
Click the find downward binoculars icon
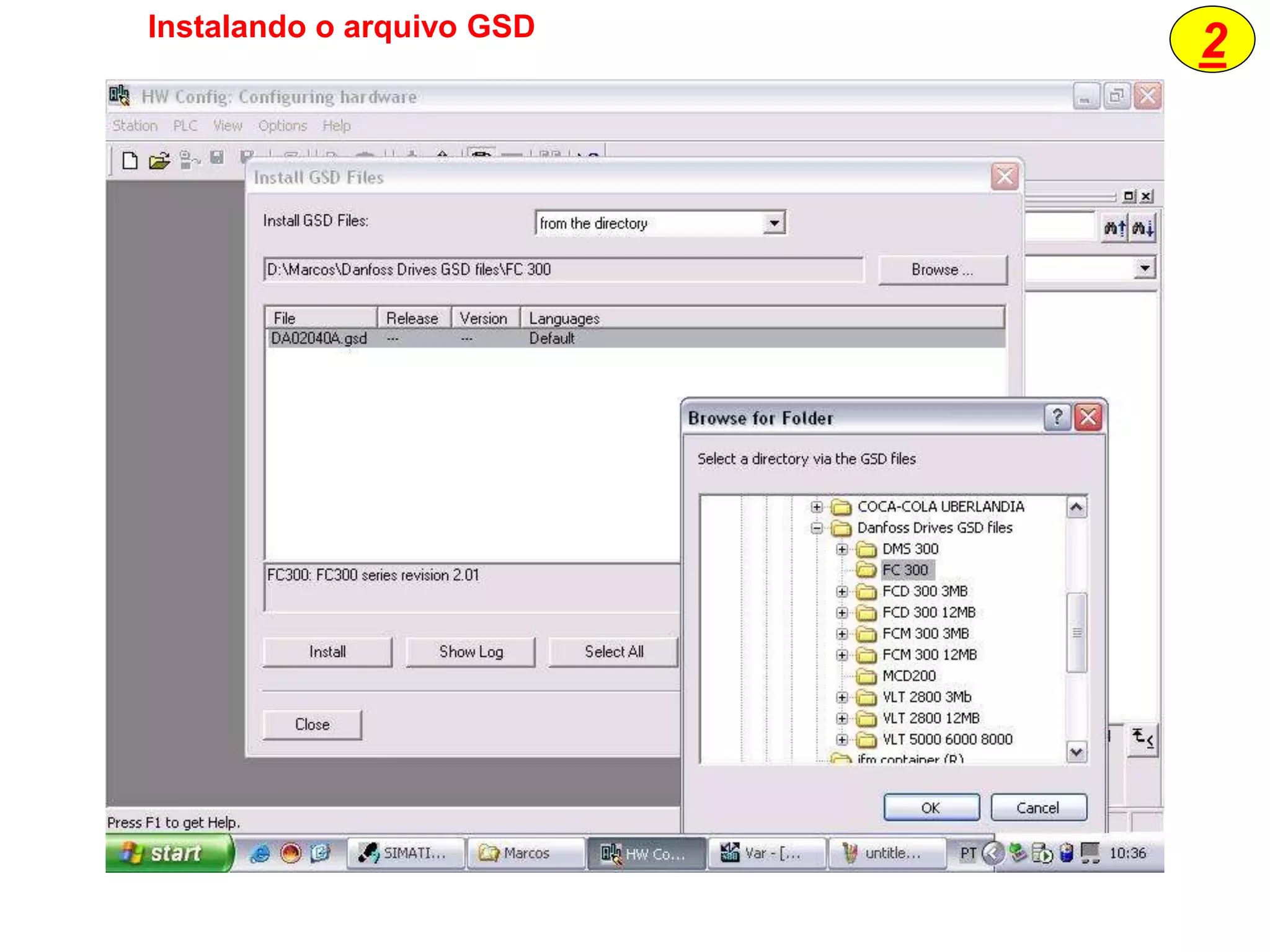[1142, 229]
